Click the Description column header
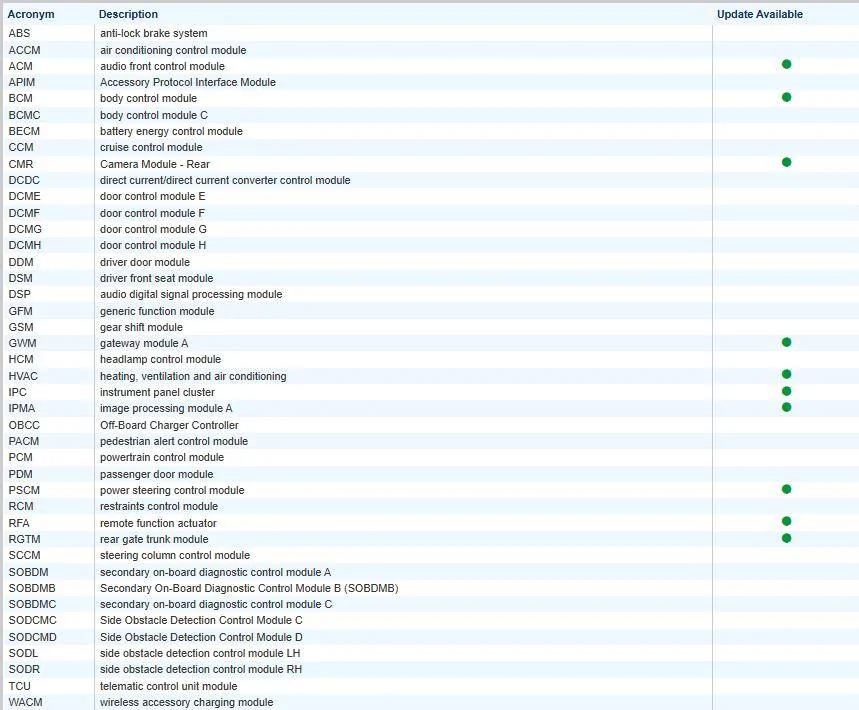This screenshot has width=859, height=710. [128, 14]
